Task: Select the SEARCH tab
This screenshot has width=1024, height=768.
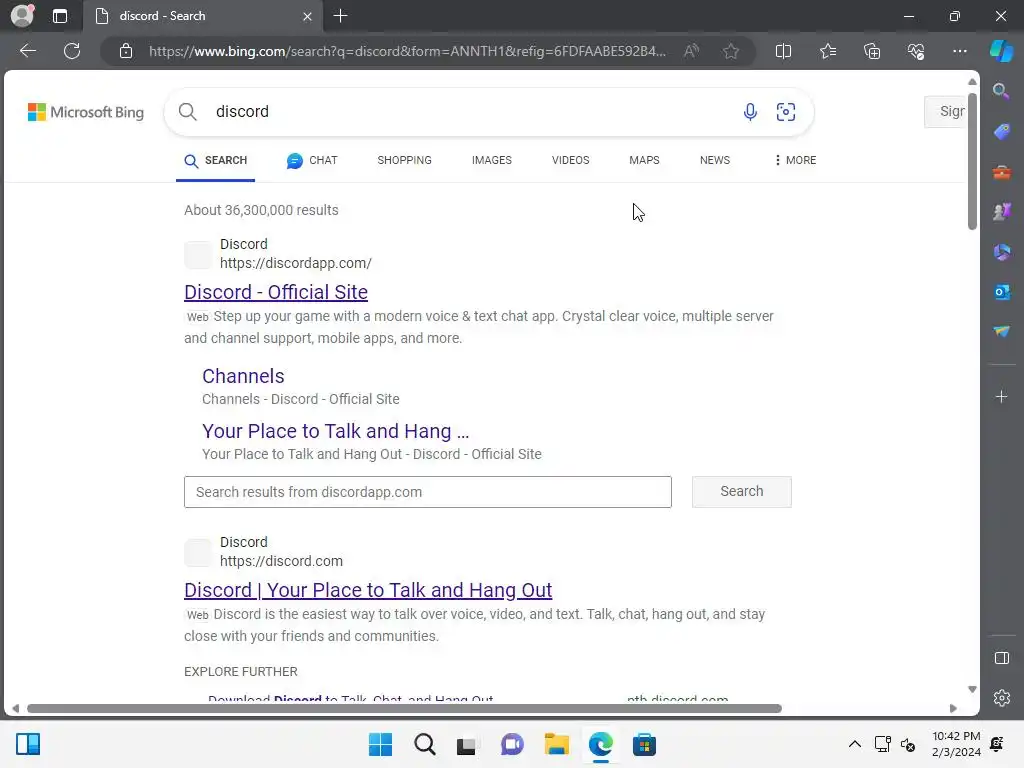Action: [216, 161]
